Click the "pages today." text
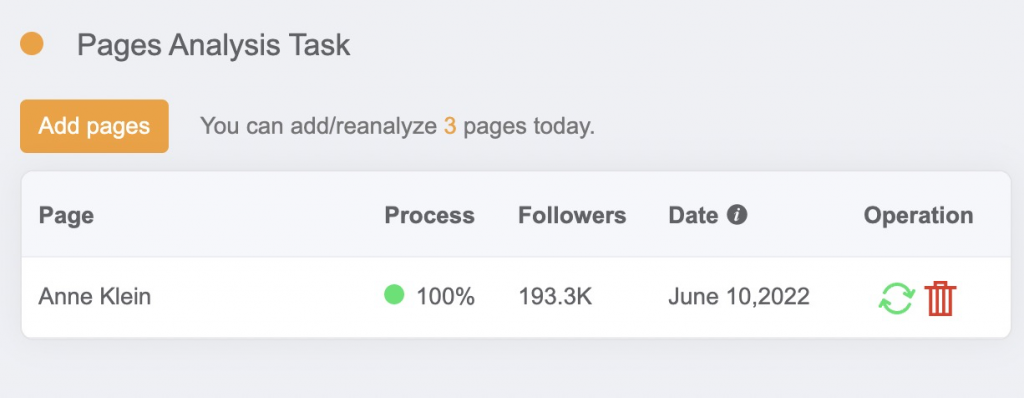This screenshot has width=1024, height=398. tap(529, 126)
